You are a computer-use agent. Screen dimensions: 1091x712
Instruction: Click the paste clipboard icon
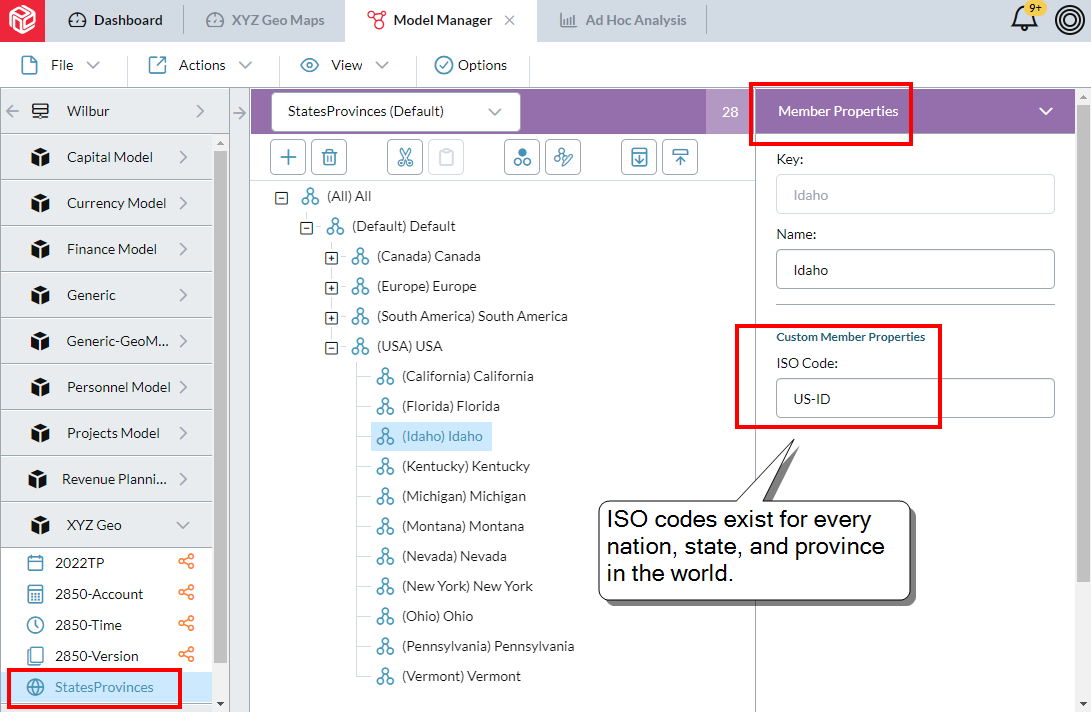[x=446, y=157]
